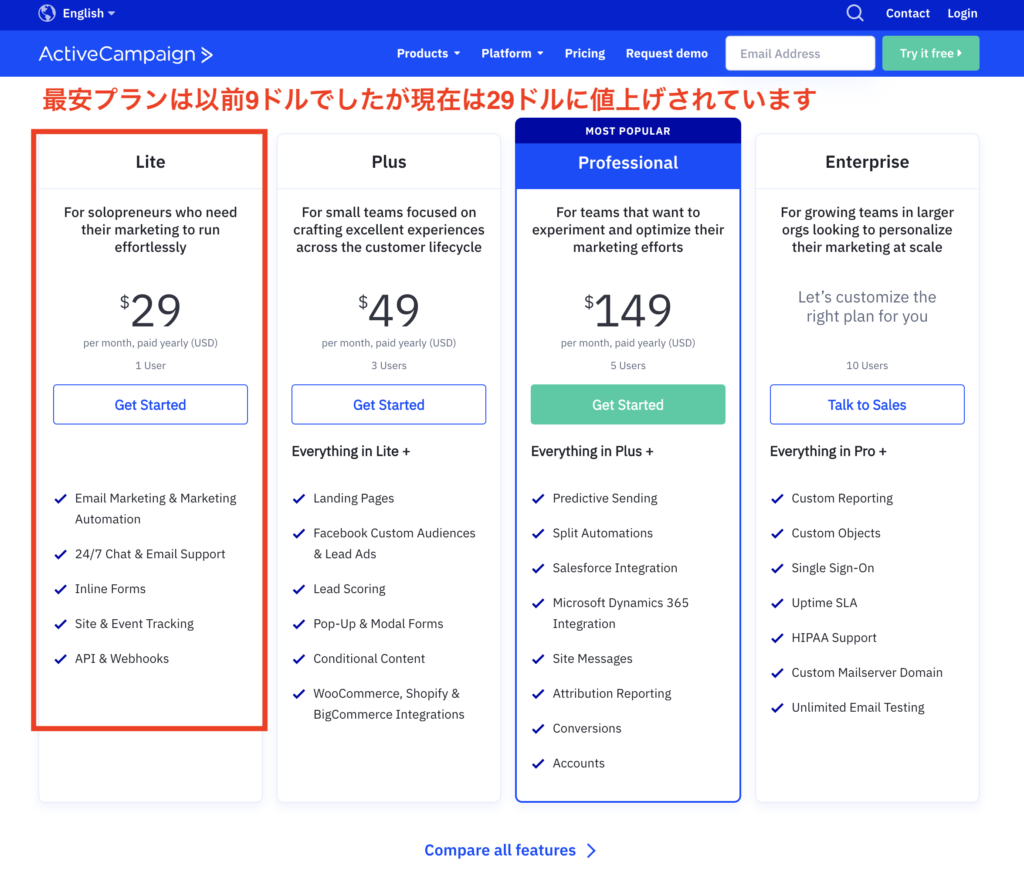Click the Professional plan heading

(x=628, y=163)
